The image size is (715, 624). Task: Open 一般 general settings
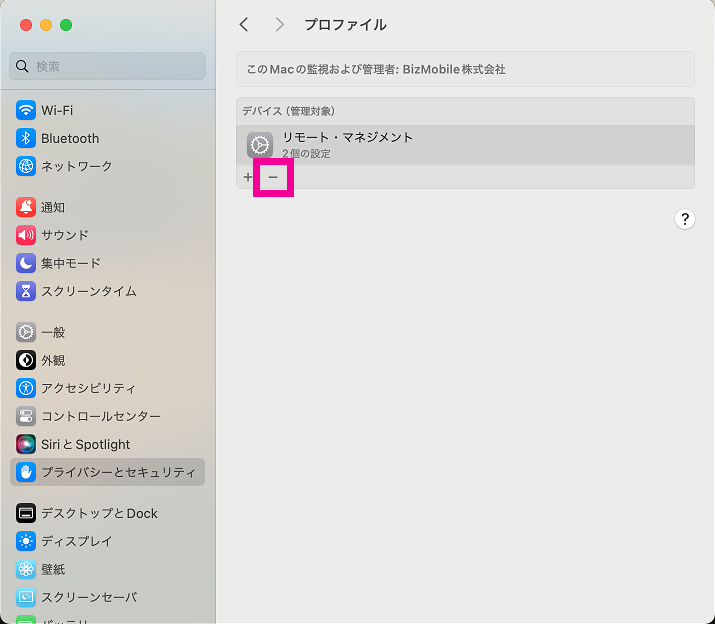[x=52, y=332]
